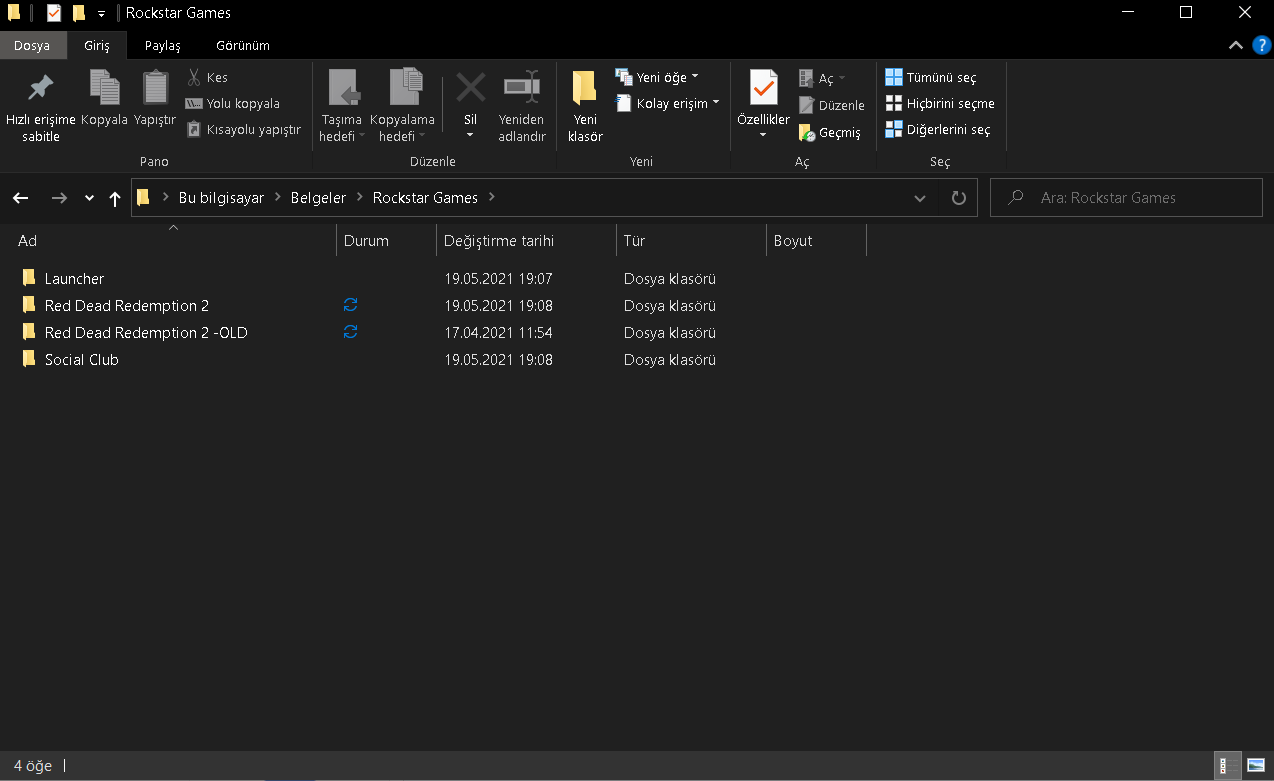Go back with the left arrow

pos(20,198)
